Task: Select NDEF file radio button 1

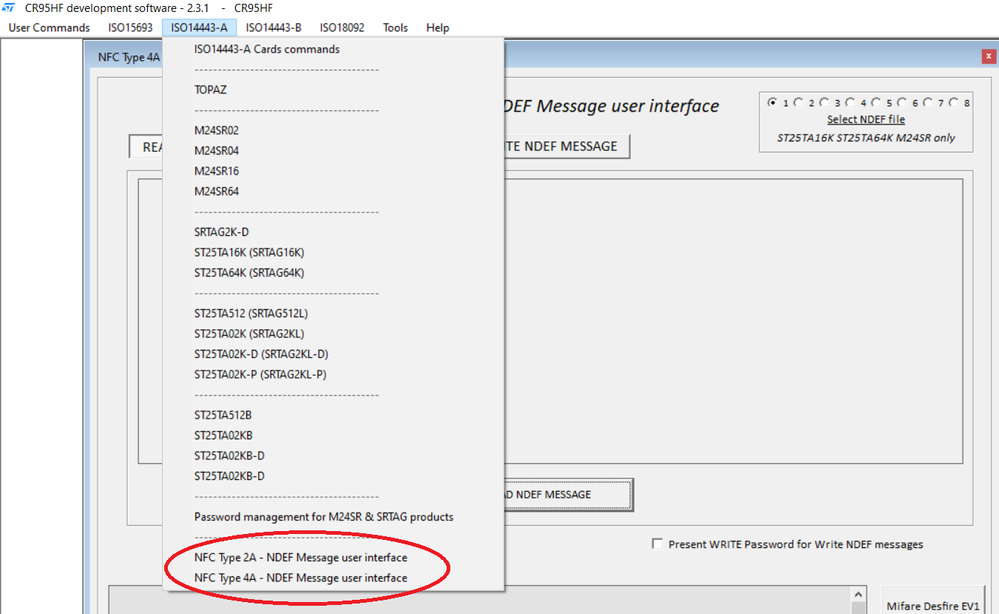Action: 773,103
